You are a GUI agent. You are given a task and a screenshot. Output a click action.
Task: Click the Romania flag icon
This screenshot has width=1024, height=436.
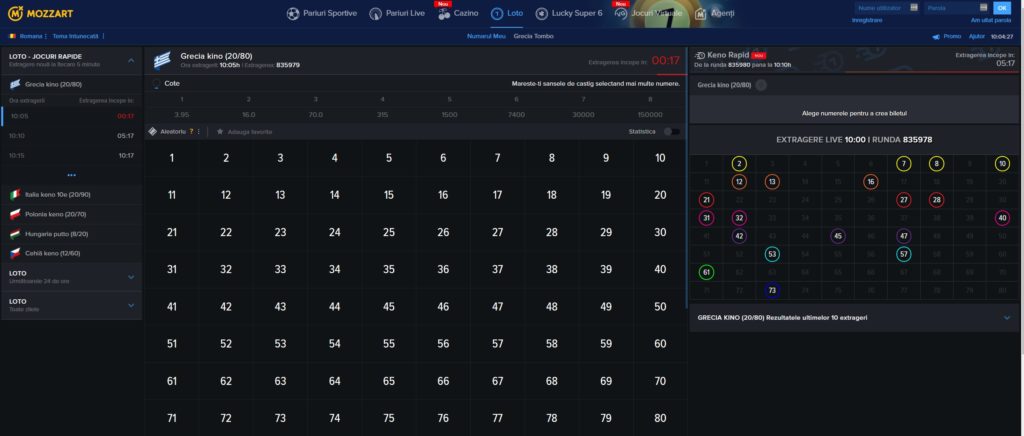tap(12, 36)
